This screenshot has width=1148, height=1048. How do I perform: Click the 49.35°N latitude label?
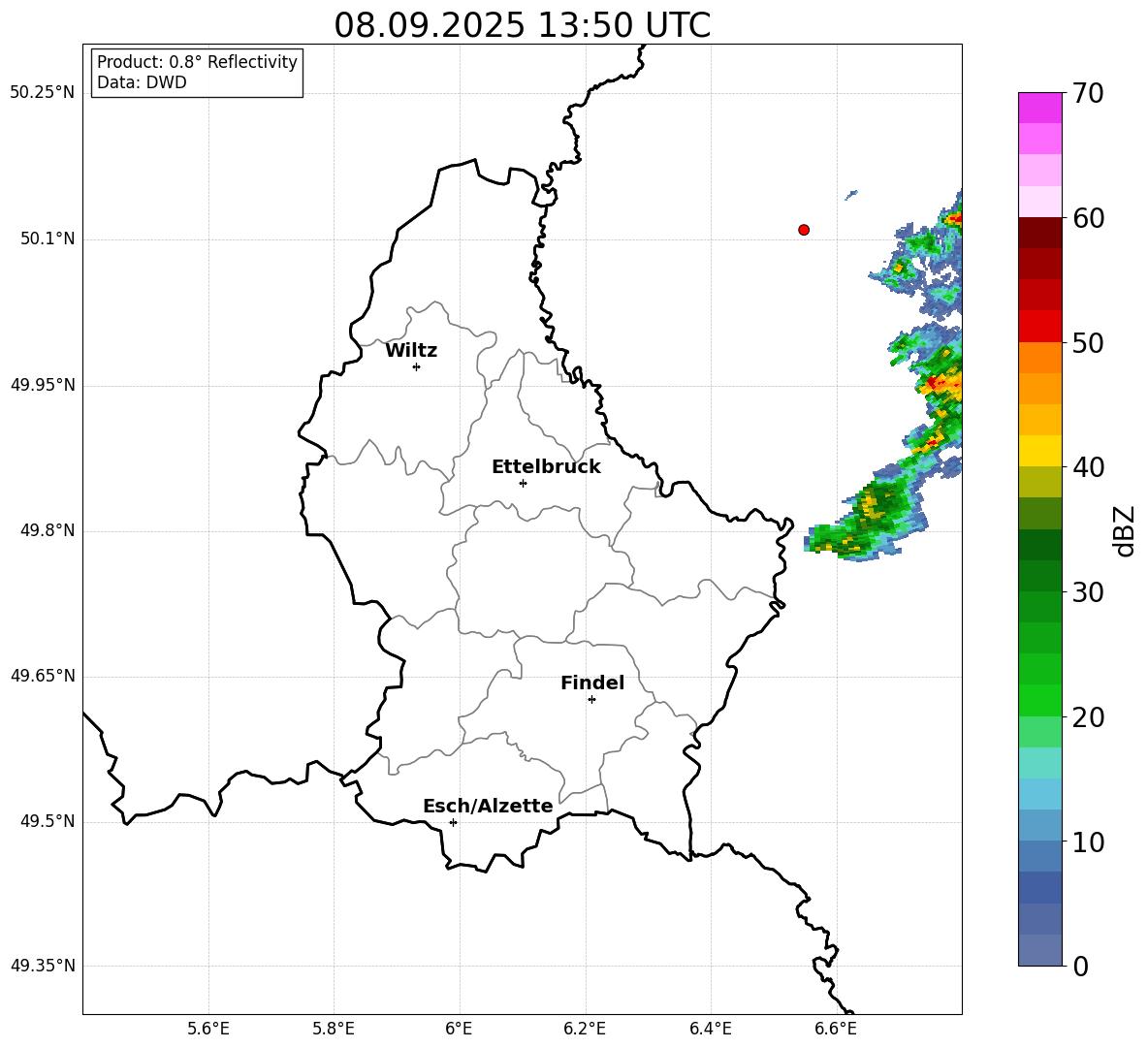[x=43, y=966]
